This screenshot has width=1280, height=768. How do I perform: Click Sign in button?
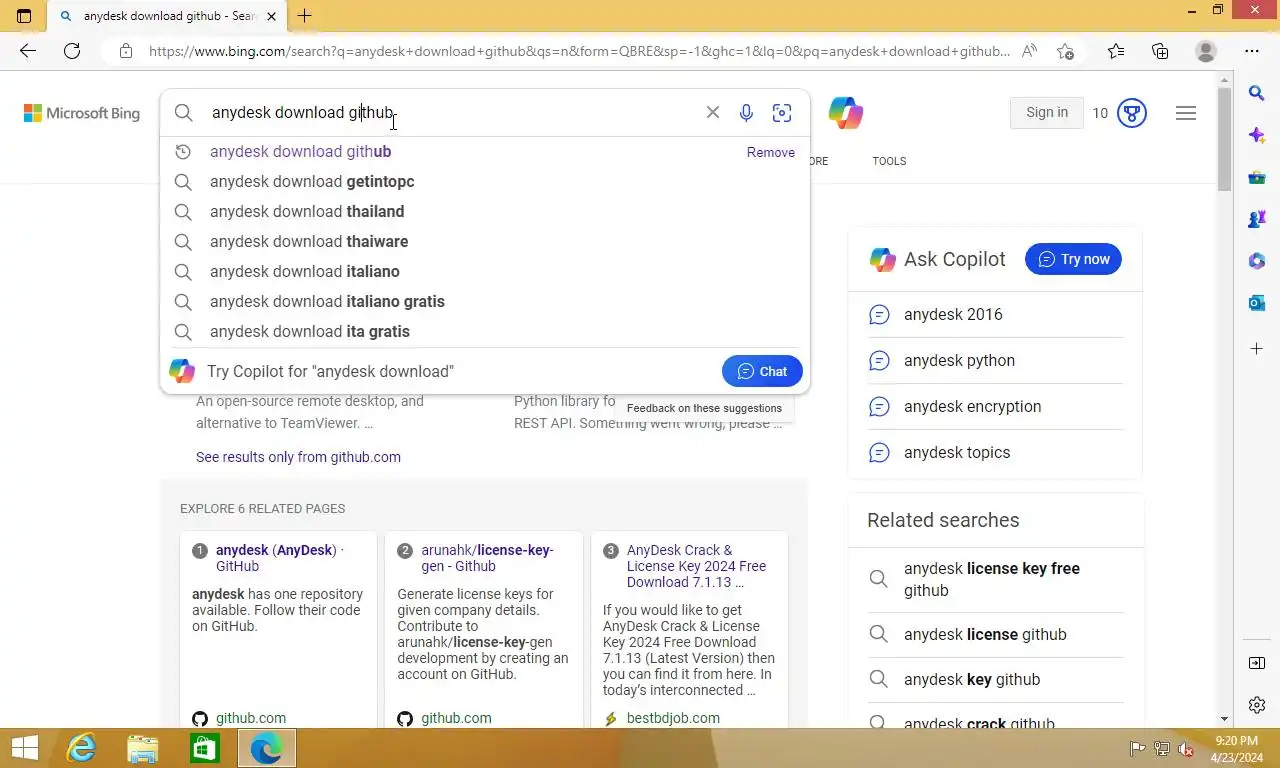[1047, 113]
